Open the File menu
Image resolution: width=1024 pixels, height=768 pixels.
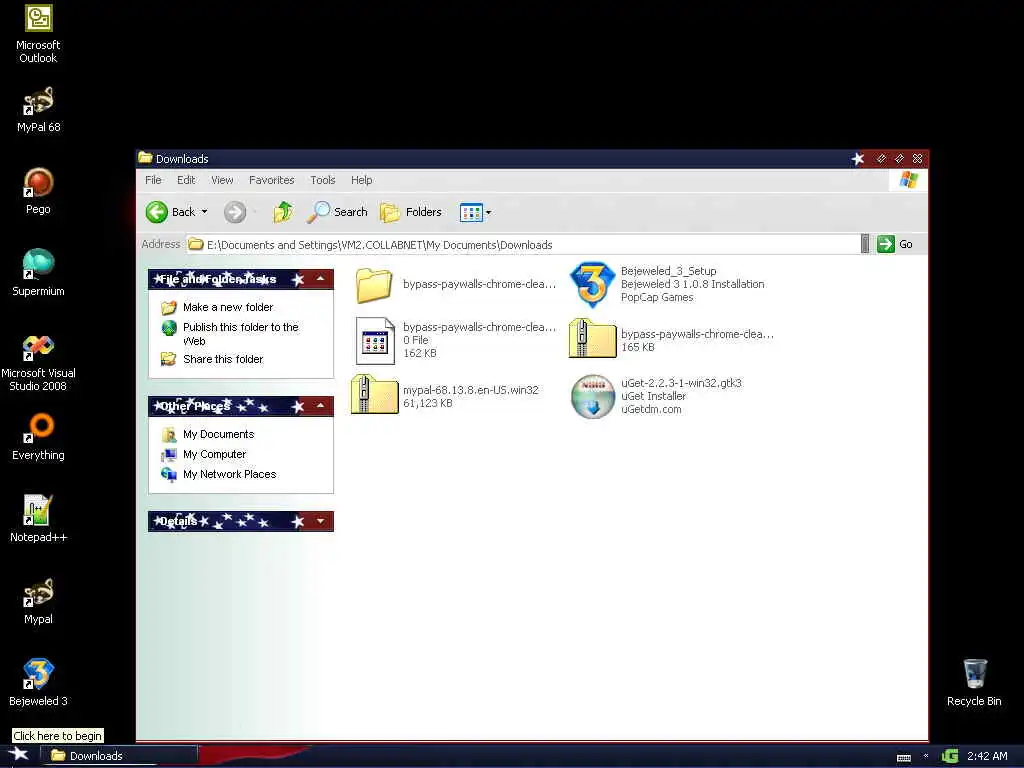(x=153, y=180)
